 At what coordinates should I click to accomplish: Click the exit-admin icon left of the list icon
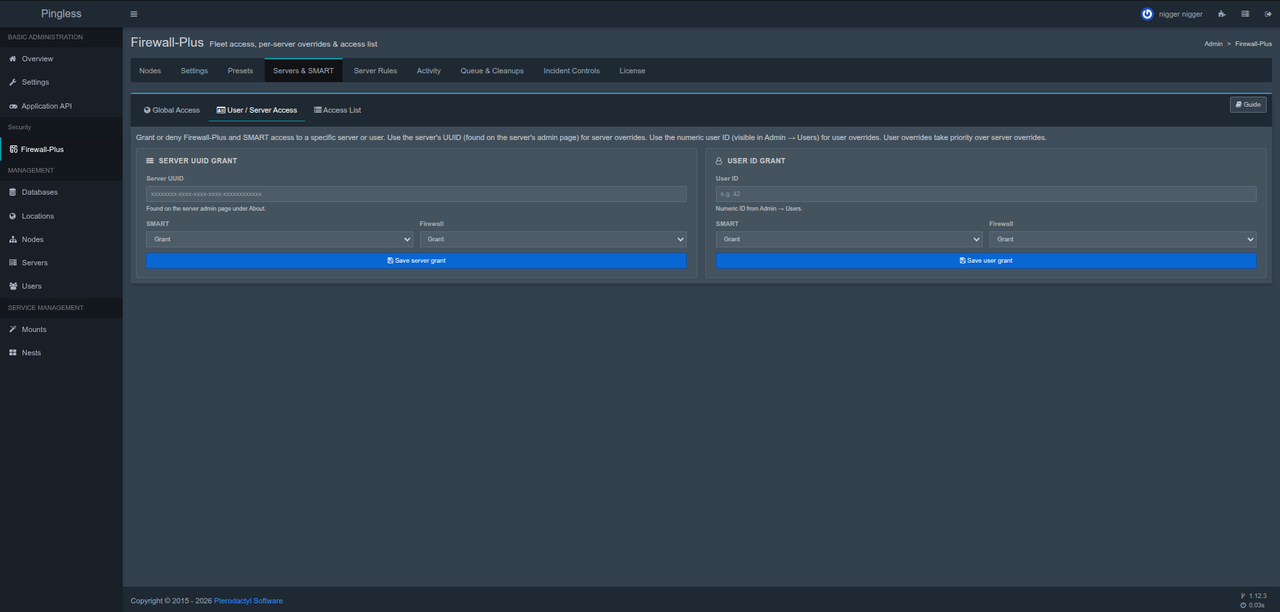pos(1221,14)
